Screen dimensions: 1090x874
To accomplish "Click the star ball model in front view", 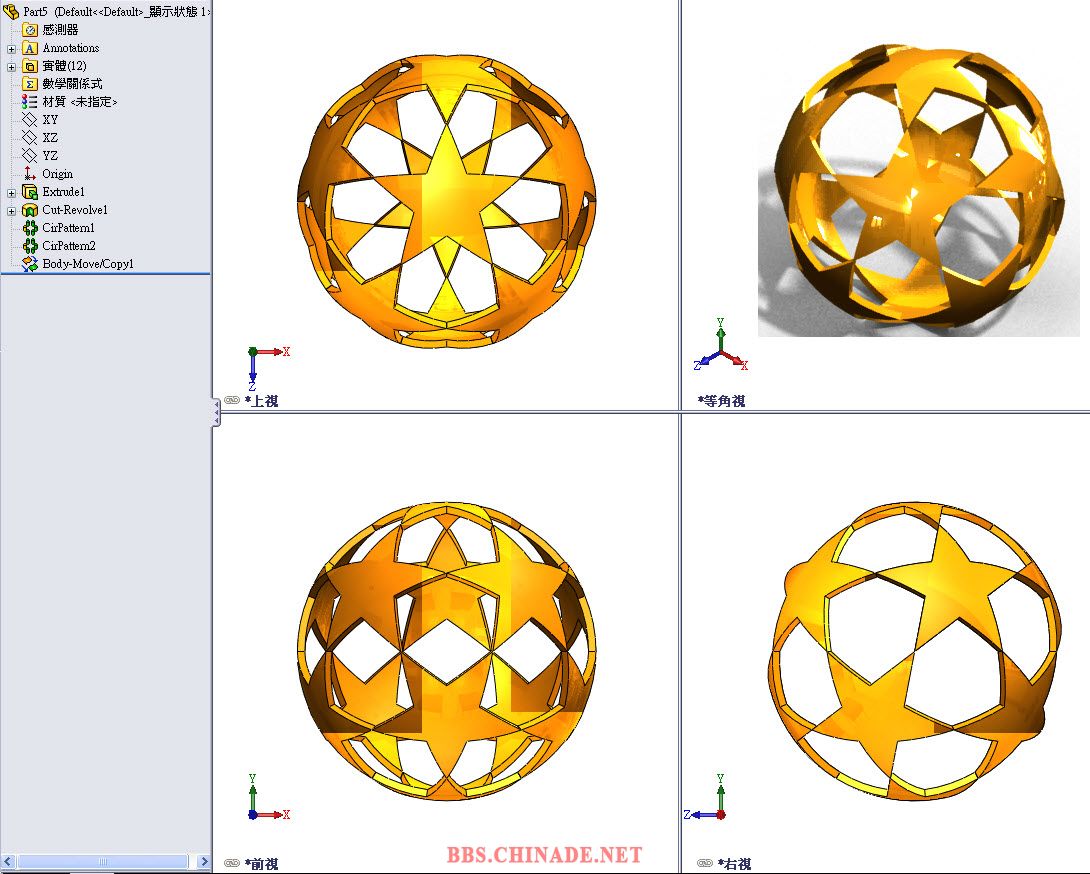I will tap(446, 652).
